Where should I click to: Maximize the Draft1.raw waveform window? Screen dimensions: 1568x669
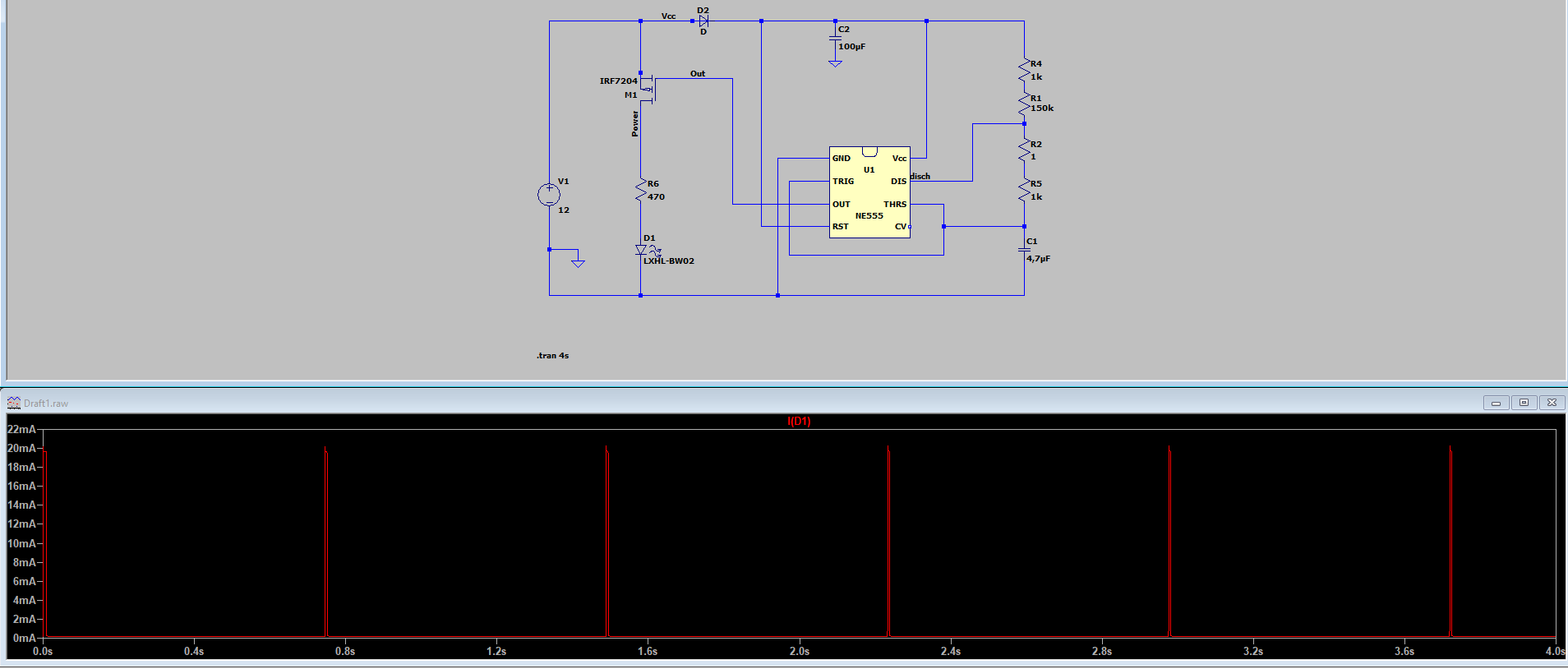pos(1524,403)
